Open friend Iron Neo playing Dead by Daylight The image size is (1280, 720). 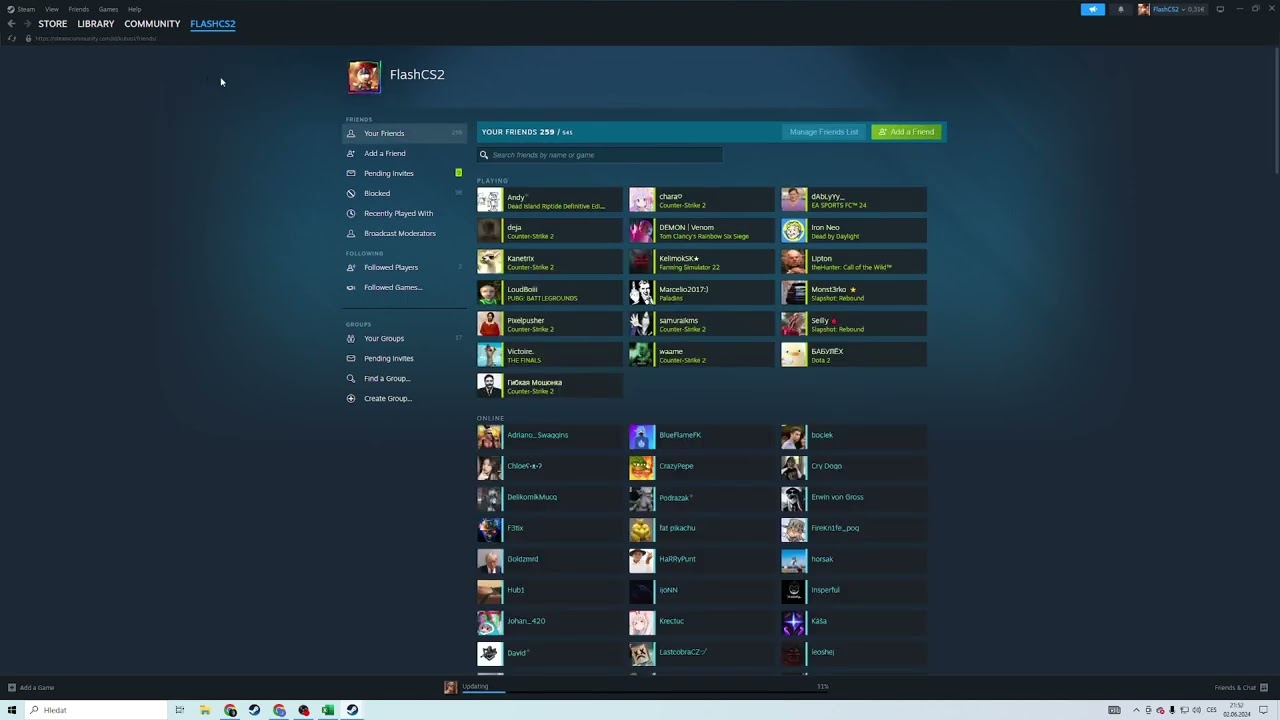(853, 232)
